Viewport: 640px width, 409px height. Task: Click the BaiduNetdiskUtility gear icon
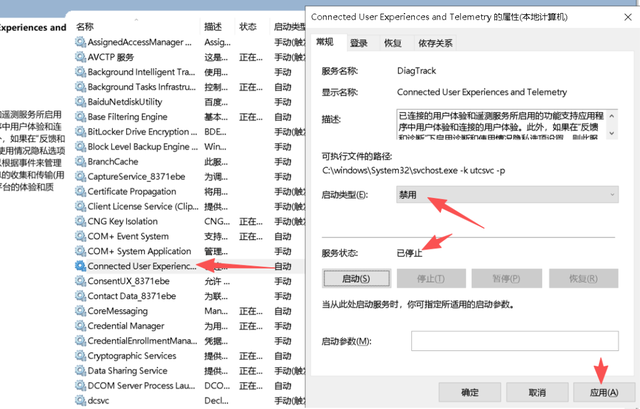(80, 102)
